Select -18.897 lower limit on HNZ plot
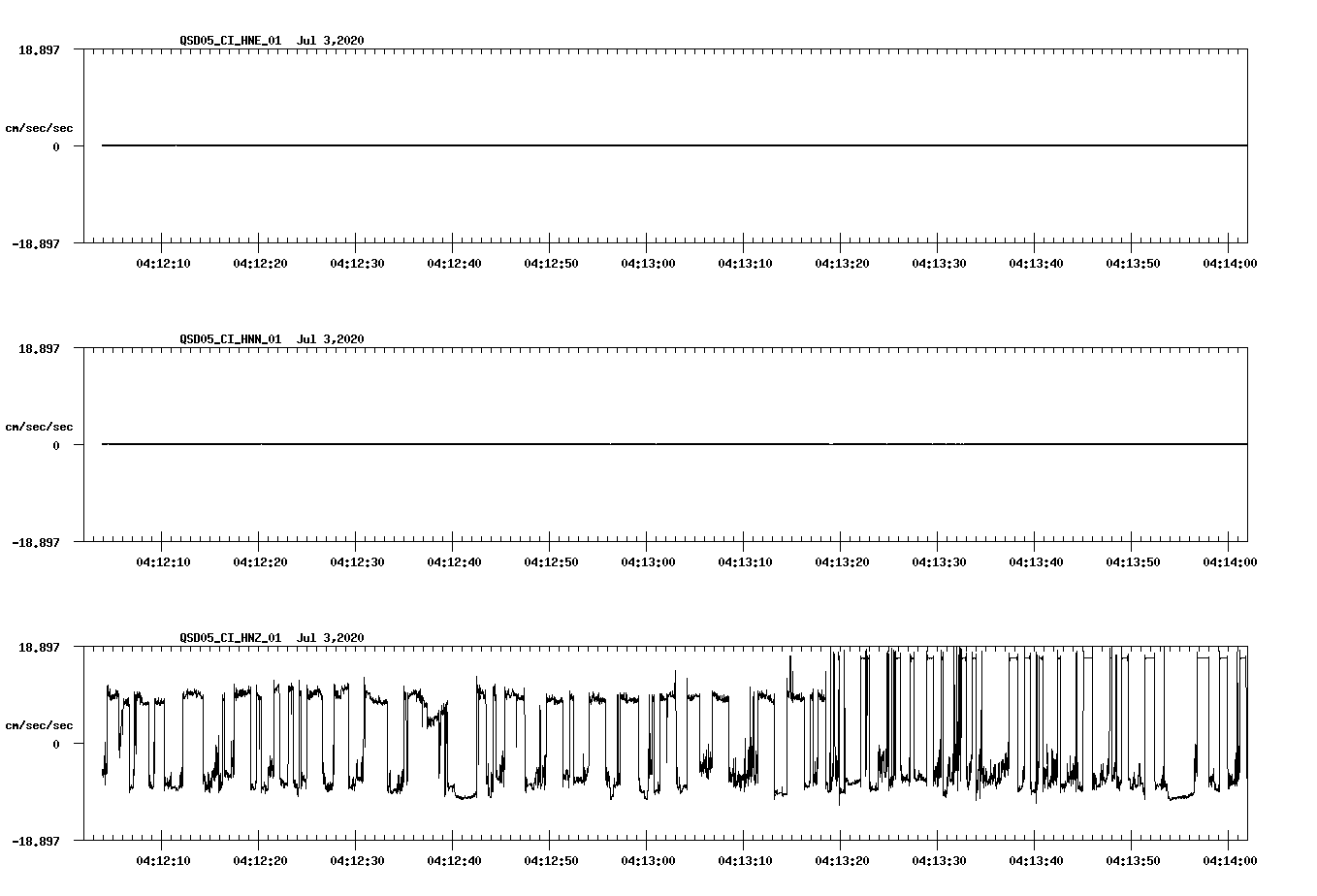1317x896 pixels. point(35,841)
